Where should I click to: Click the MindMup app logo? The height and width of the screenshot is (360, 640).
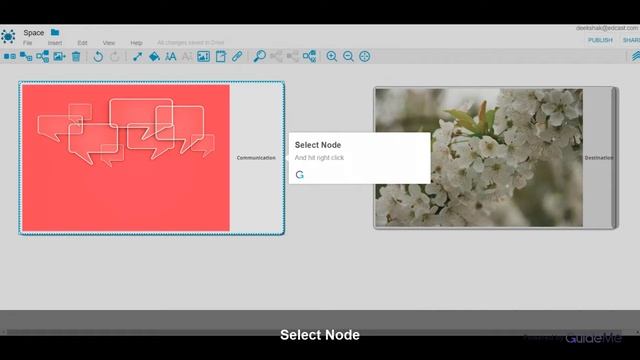(x=8, y=36)
